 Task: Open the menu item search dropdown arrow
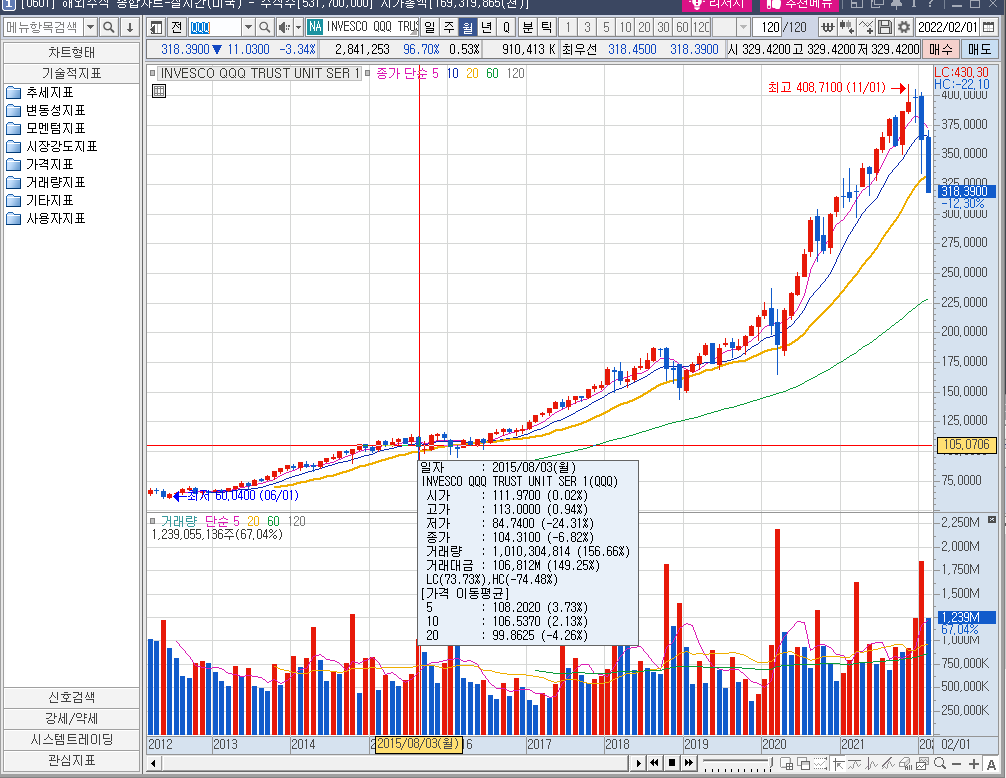tap(90, 28)
